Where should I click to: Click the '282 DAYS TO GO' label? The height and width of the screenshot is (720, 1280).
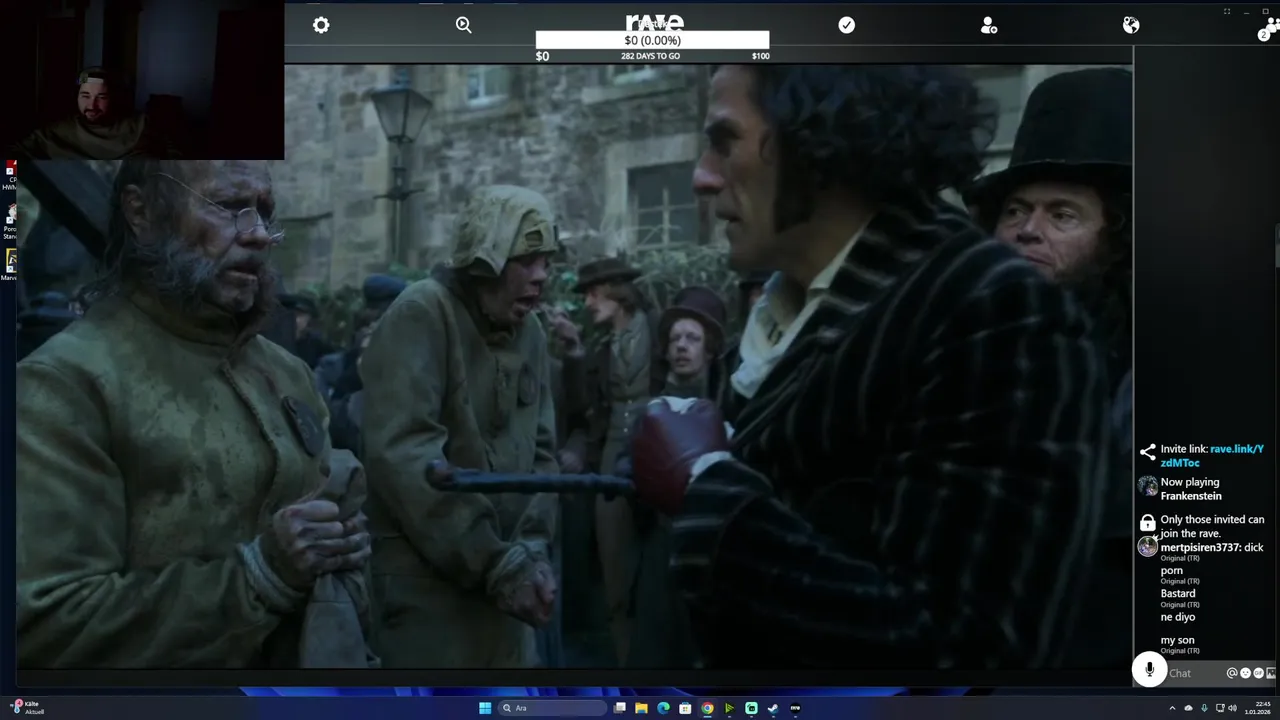pos(650,56)
